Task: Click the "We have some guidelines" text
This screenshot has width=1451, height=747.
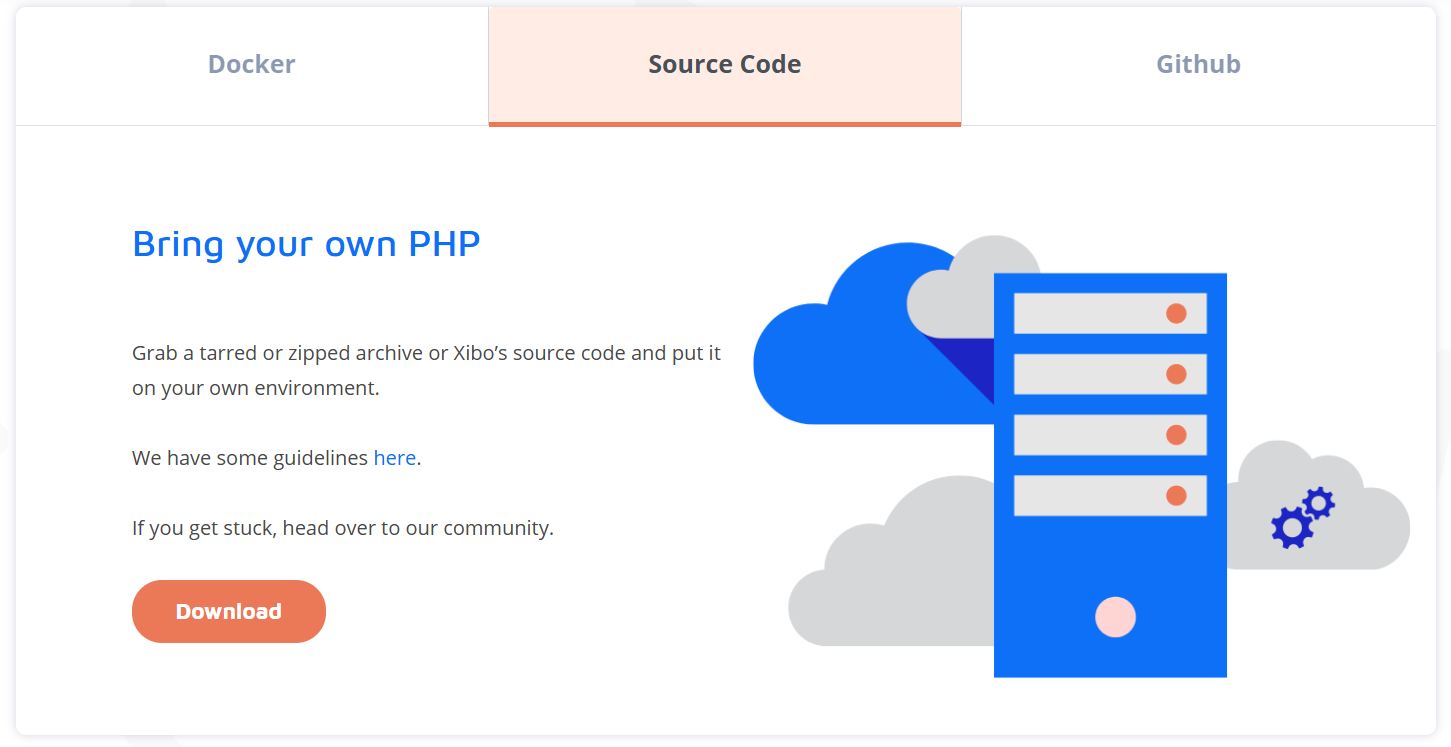Action: pyautogui.click(x=250, y=458)
